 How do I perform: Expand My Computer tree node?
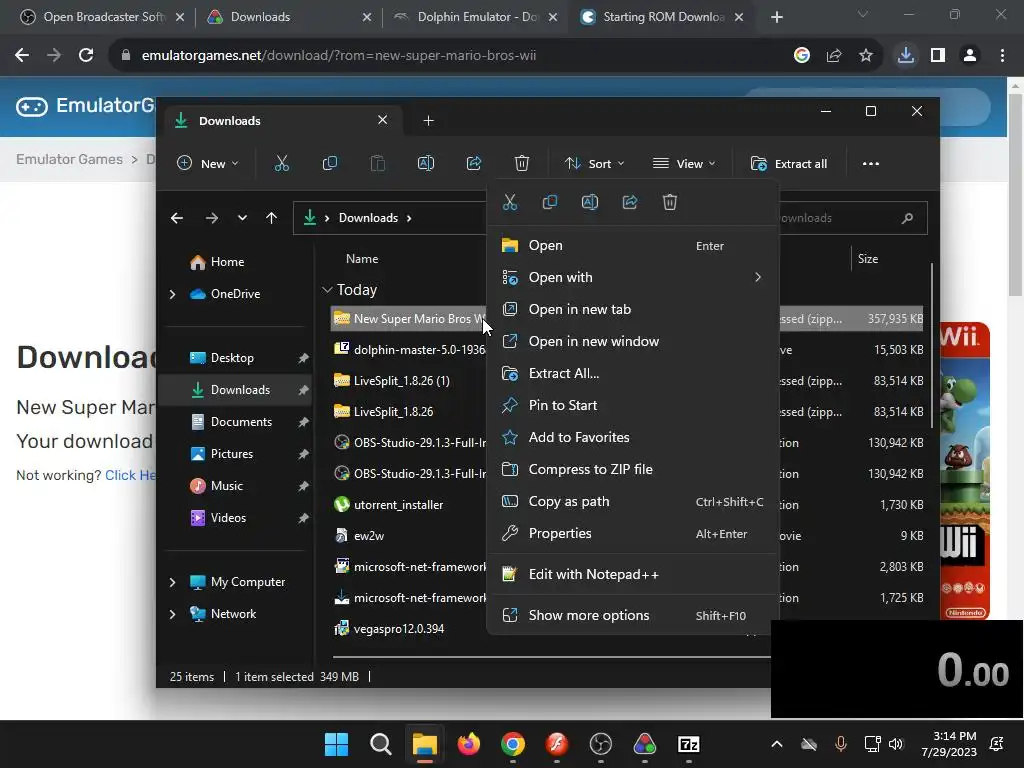pos(172,582)
